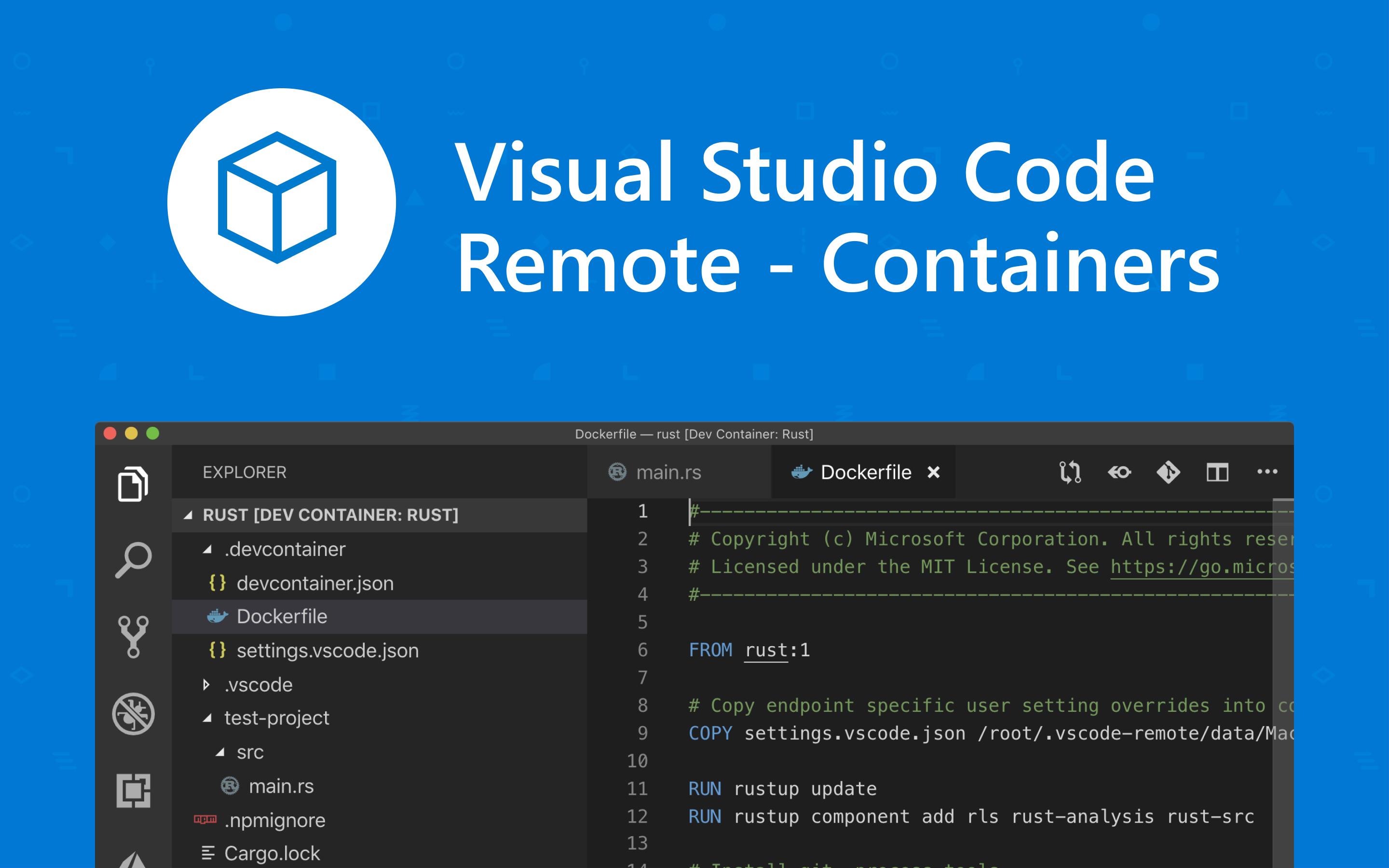Image resolution: width=1389 pixels, height=868 pixels.
Task: Open More Actions via the ellipsis icon
Action: 1267,472
